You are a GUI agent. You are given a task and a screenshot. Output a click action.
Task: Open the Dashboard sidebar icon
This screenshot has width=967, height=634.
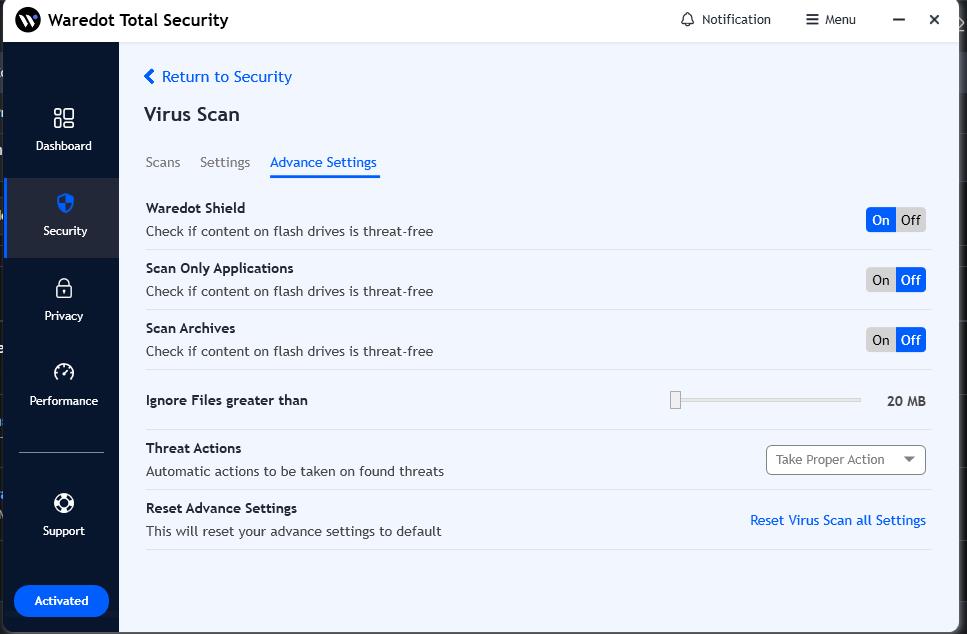click(x=64, y=119)
